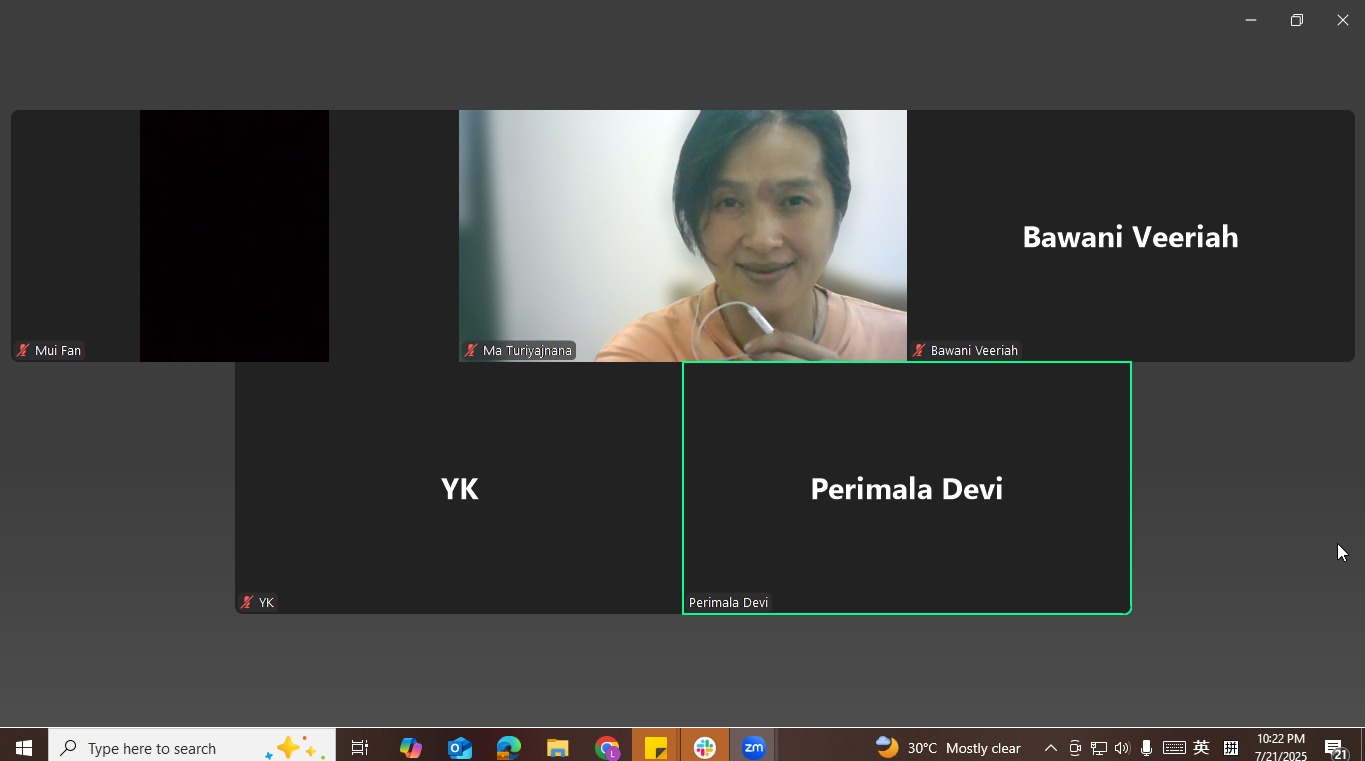Open the language input indicator 英
Viewport: 1365px width, 761px height.
[1201, 748]
